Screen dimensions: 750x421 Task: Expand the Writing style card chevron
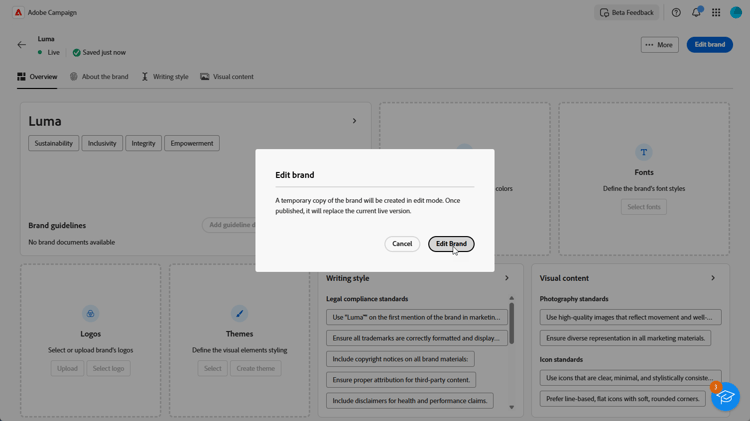[507, 278]
